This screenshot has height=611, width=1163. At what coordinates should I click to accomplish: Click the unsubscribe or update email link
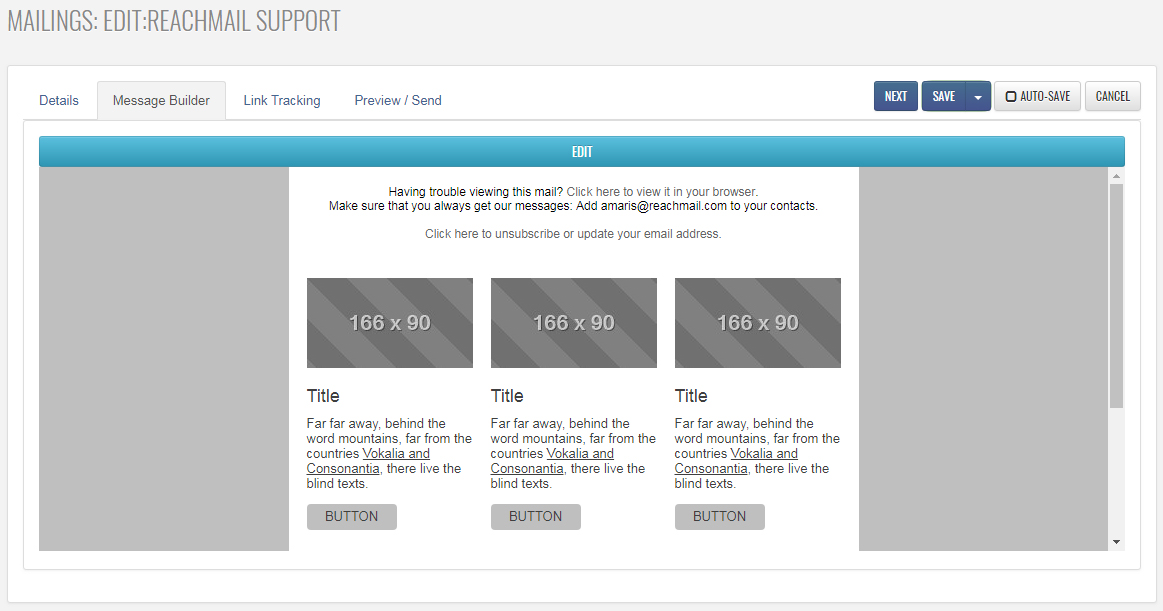click(572, 234)
